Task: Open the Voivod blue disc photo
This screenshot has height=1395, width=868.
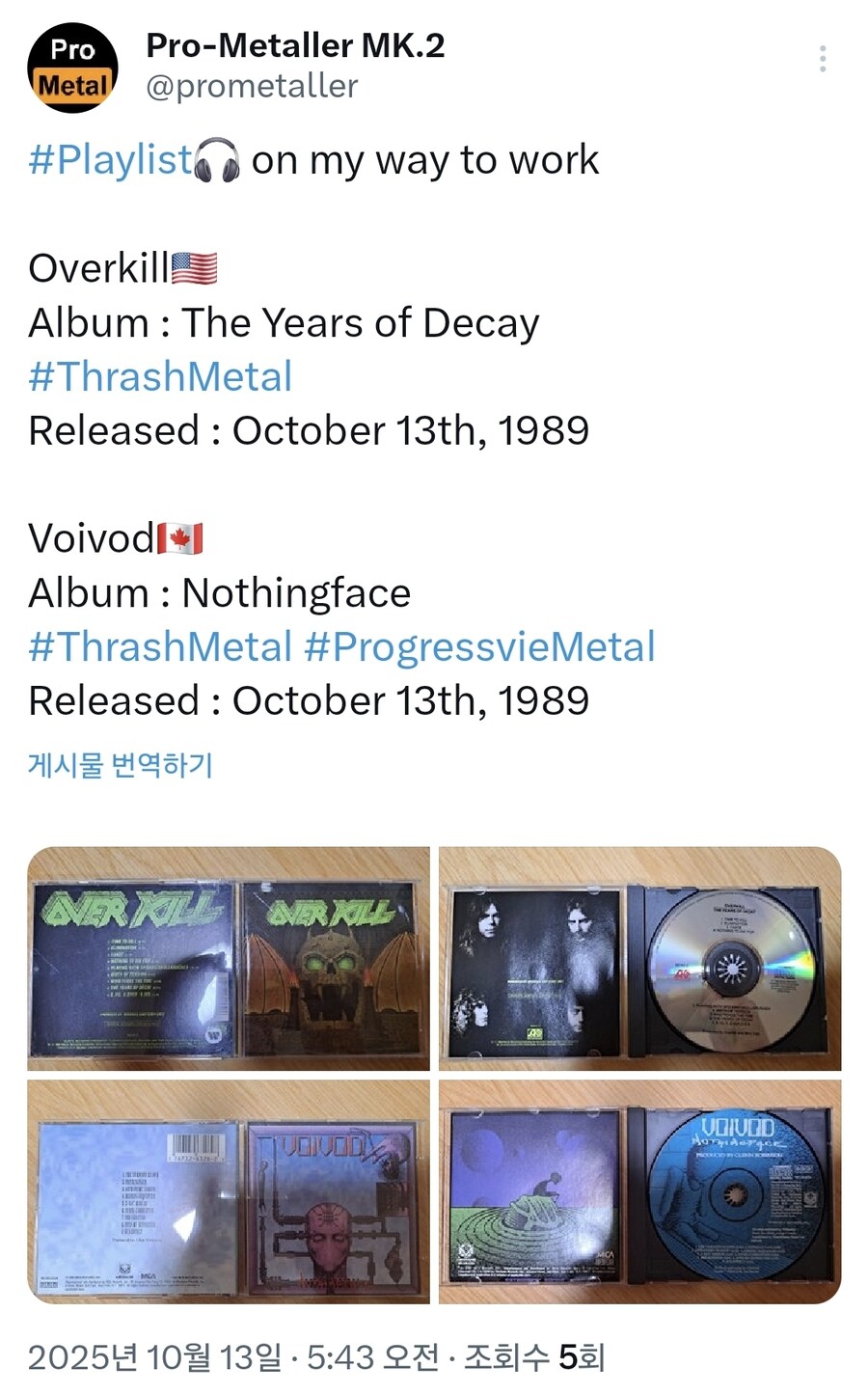Action: [x=640, y=1192]
